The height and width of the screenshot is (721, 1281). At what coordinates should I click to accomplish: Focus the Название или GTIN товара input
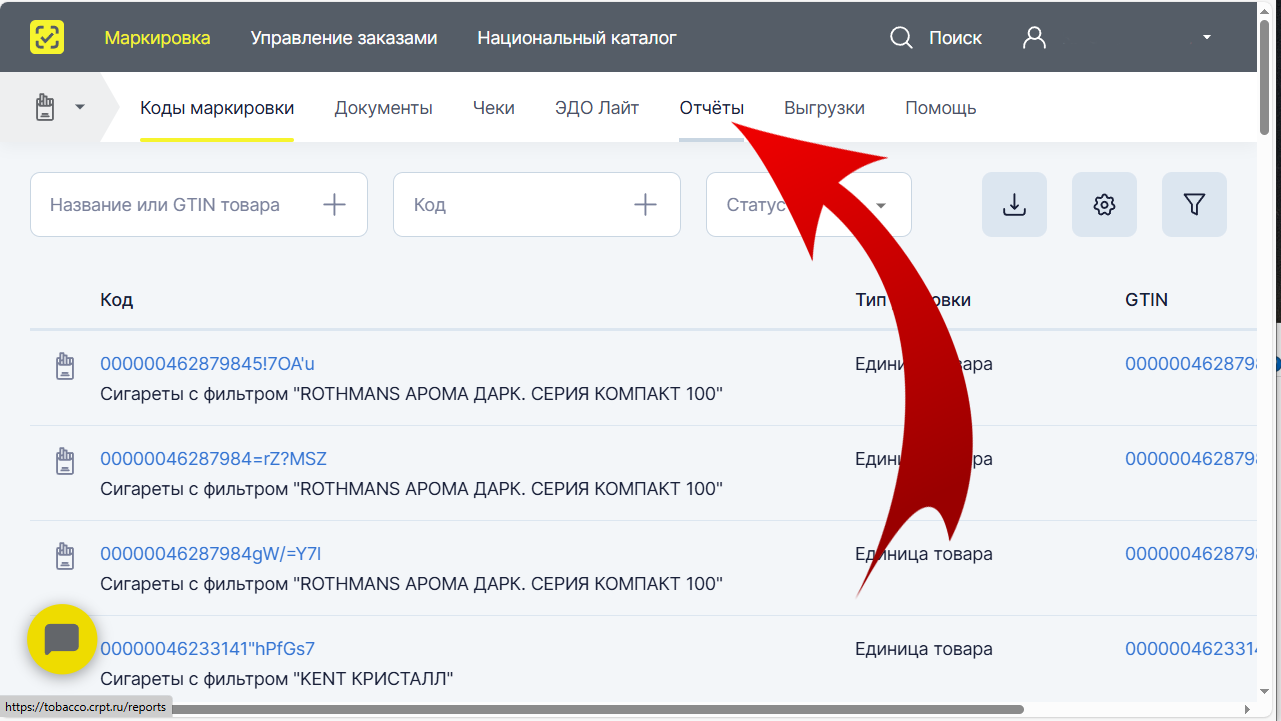(199, 205)
